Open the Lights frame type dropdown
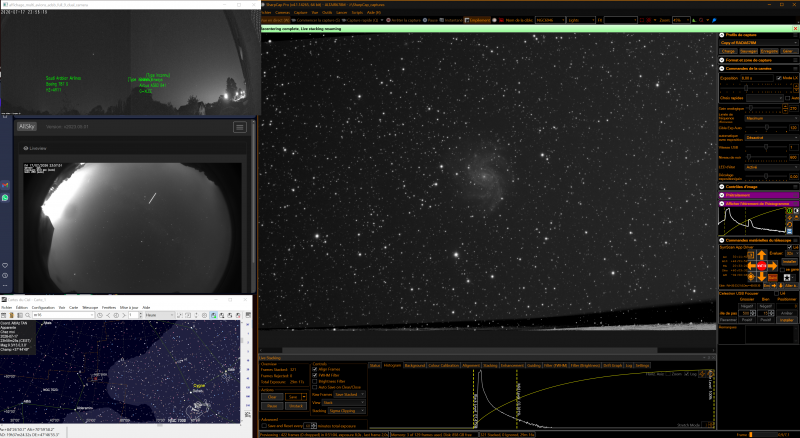This screenshot has height=438, width=800. click(x=581, y=20)
